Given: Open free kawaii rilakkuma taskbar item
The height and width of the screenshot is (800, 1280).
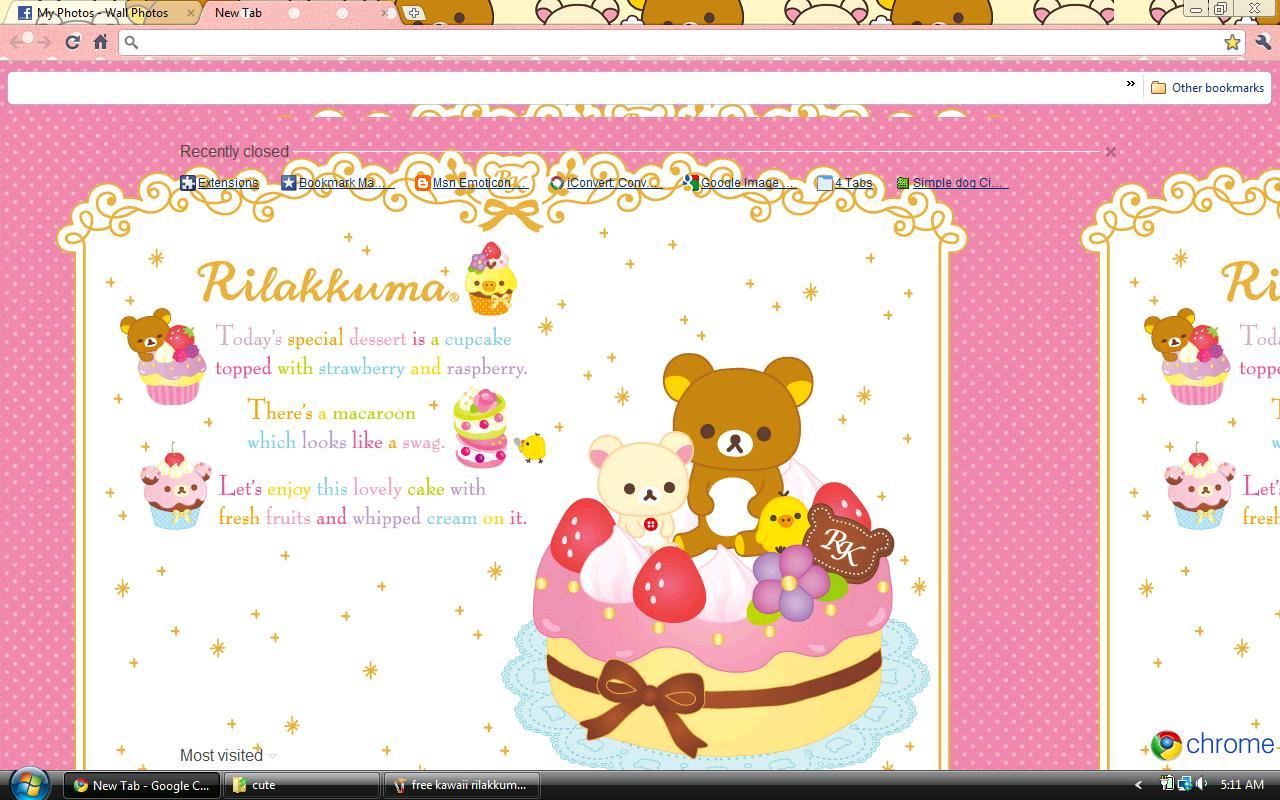Looking at the screenshot, I should (461, 785).
